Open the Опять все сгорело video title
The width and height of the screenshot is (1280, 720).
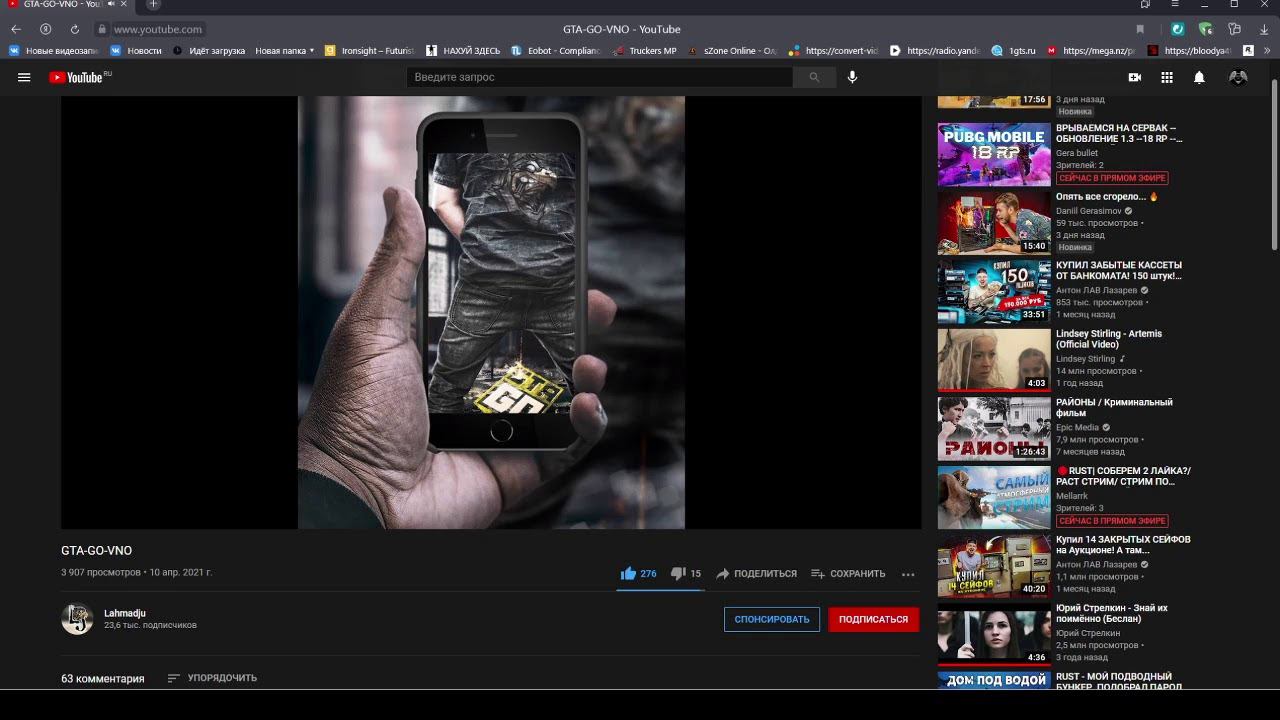point(1107,197)
